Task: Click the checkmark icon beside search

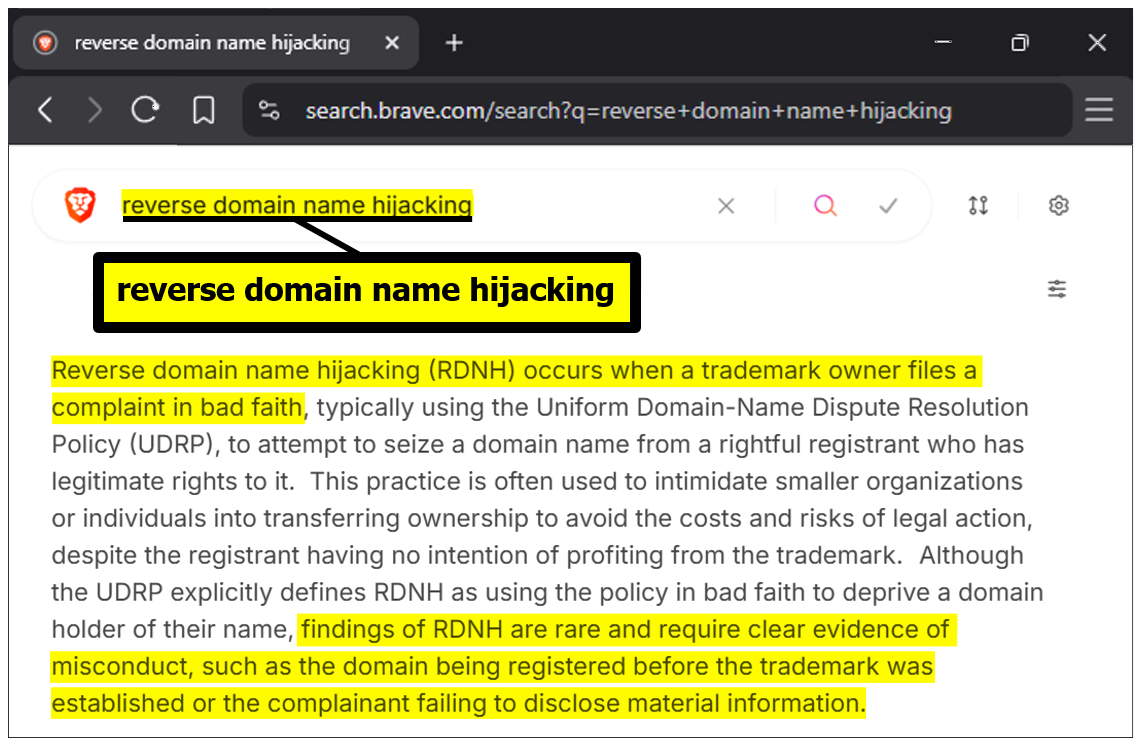Action: 888,206
